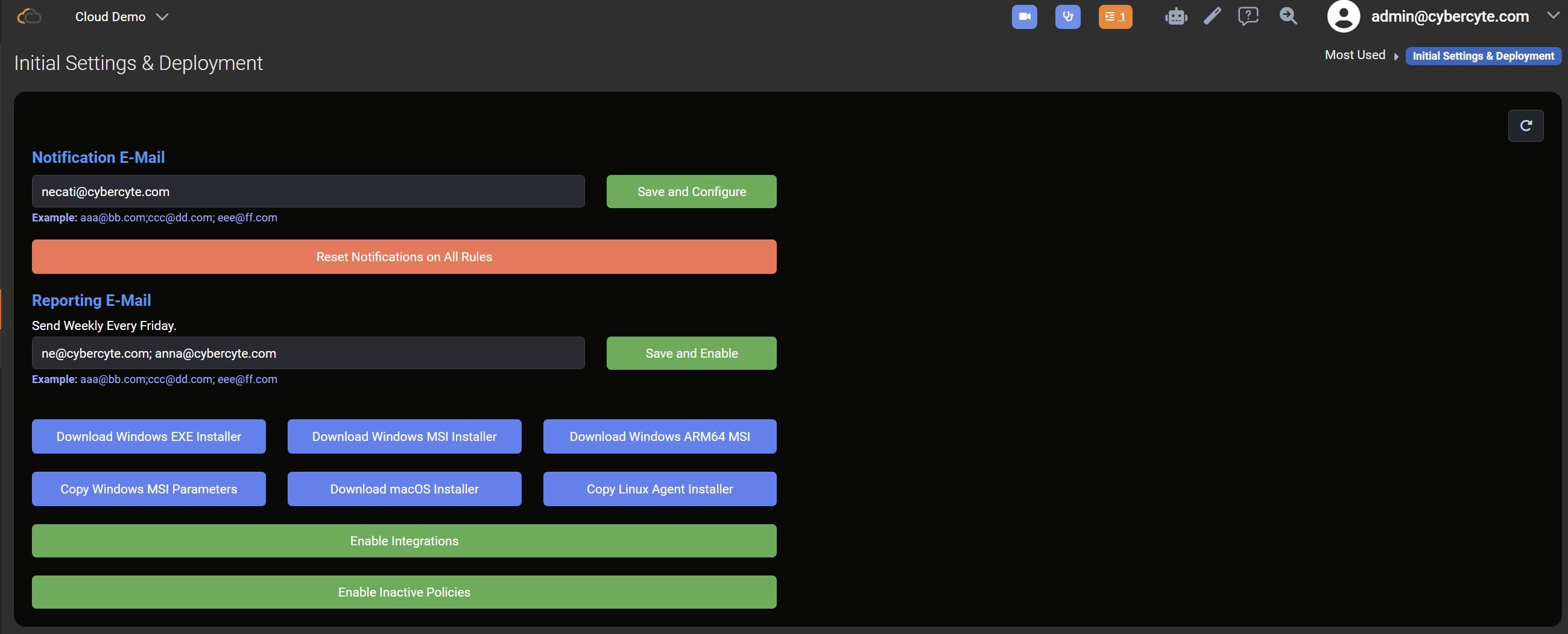Viewport: 1568px width, 634px height.
Task: Click the refresh icon button
Action: click(x=1525, y=125)
